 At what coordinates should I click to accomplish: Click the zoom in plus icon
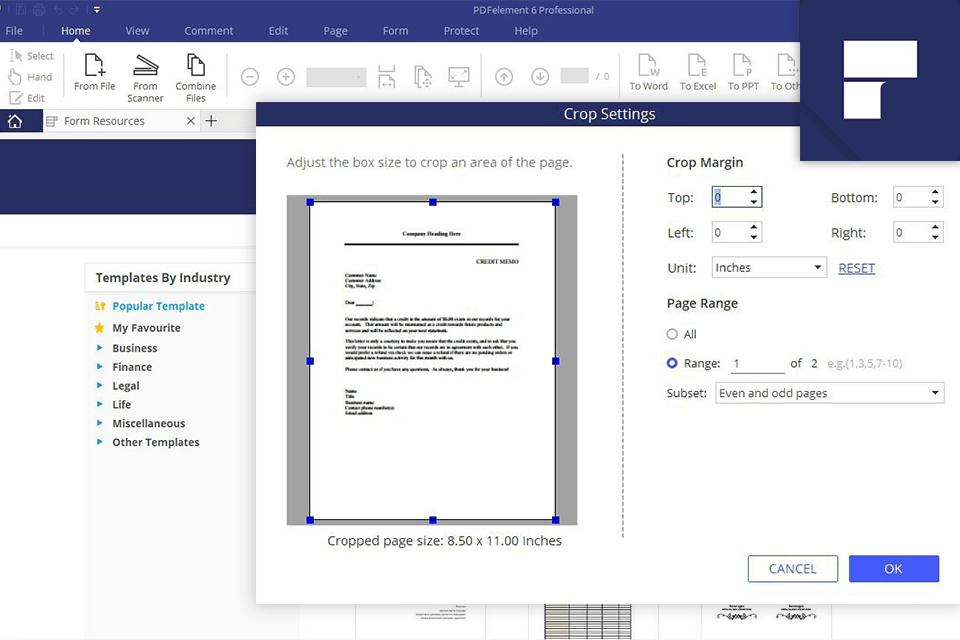(x=286, y=77)
